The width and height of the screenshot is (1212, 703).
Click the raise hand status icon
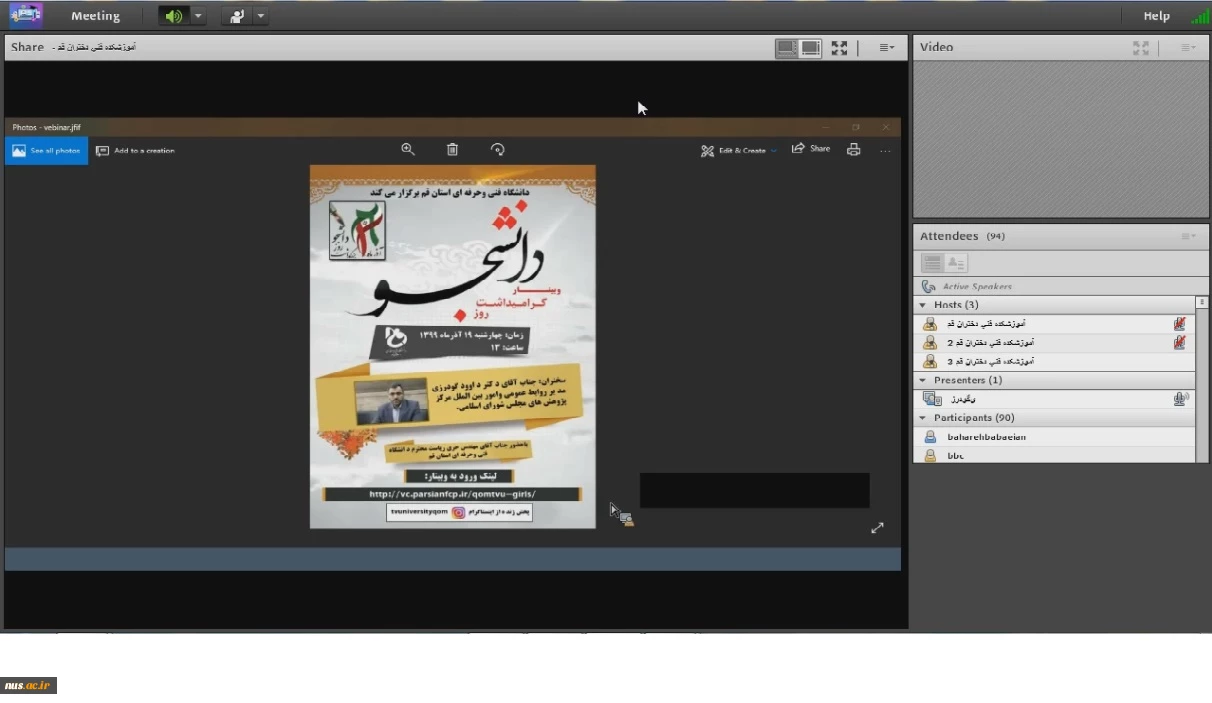click(x=237, y=16)
